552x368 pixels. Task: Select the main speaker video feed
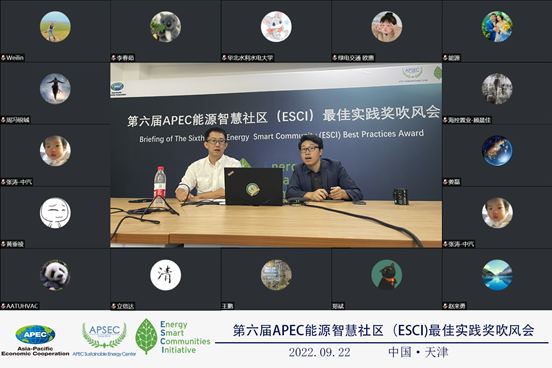[276, 155]
